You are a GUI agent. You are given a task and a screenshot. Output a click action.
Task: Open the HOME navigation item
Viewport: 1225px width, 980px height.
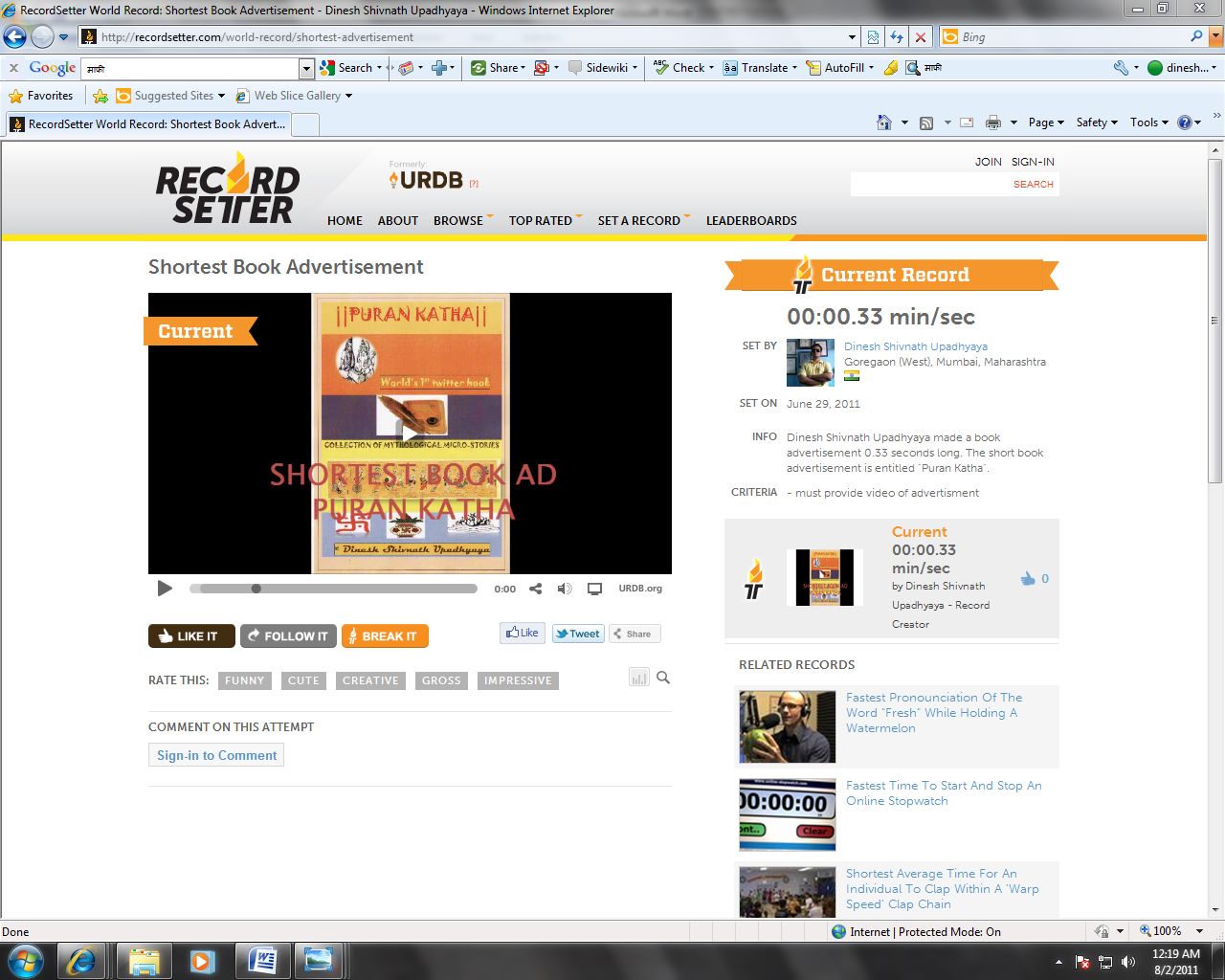345,220
